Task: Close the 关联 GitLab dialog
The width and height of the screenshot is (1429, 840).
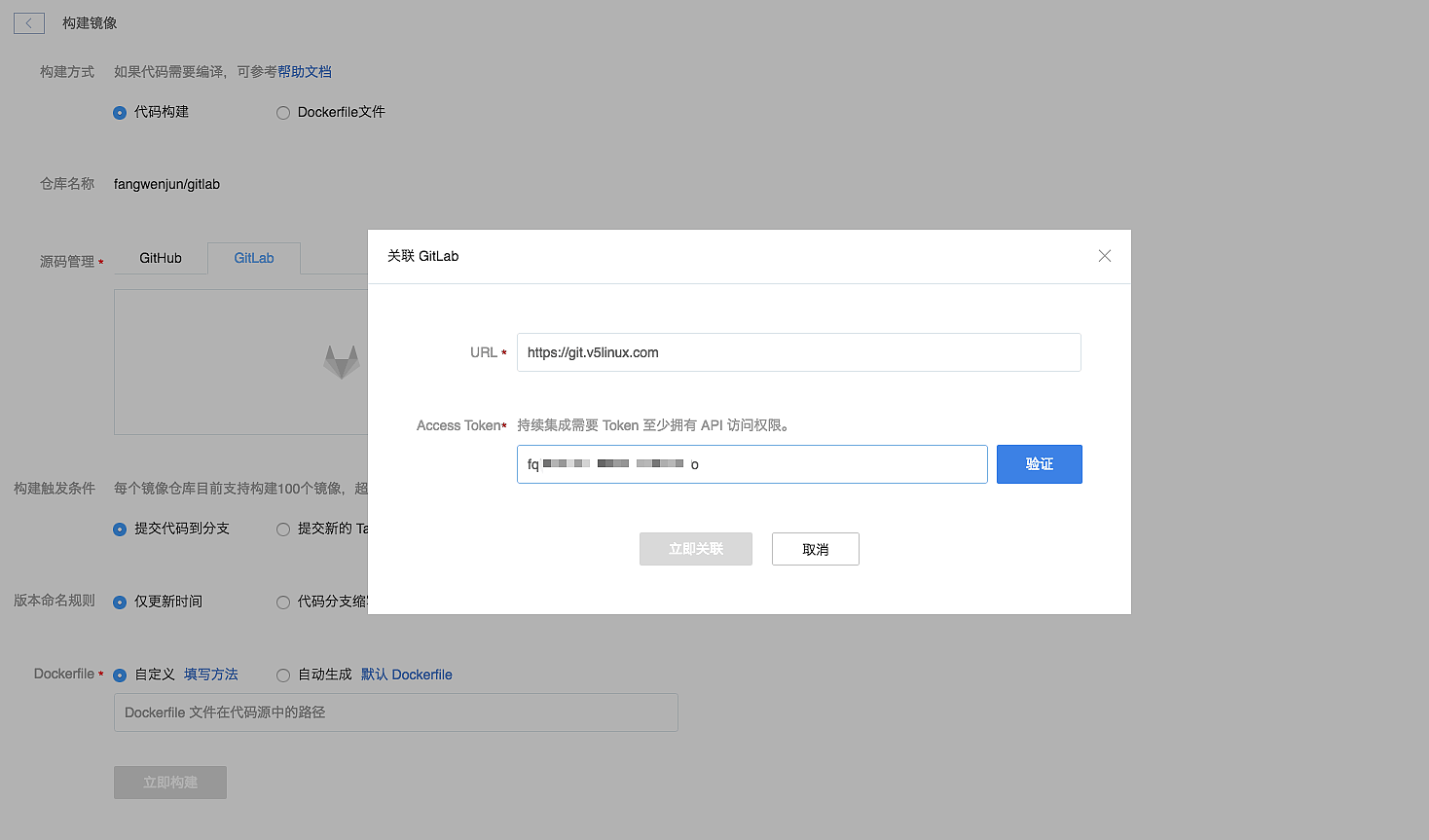Action: pyautogui.click(x=1104, y=256)
